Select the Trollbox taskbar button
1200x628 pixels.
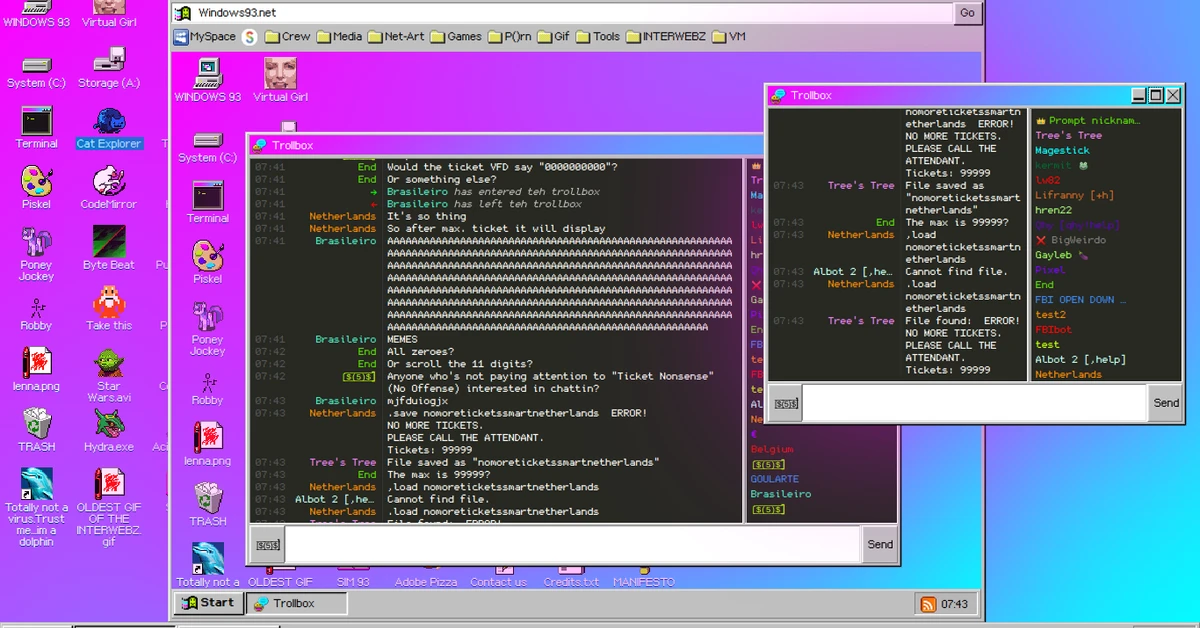point(297,603)
